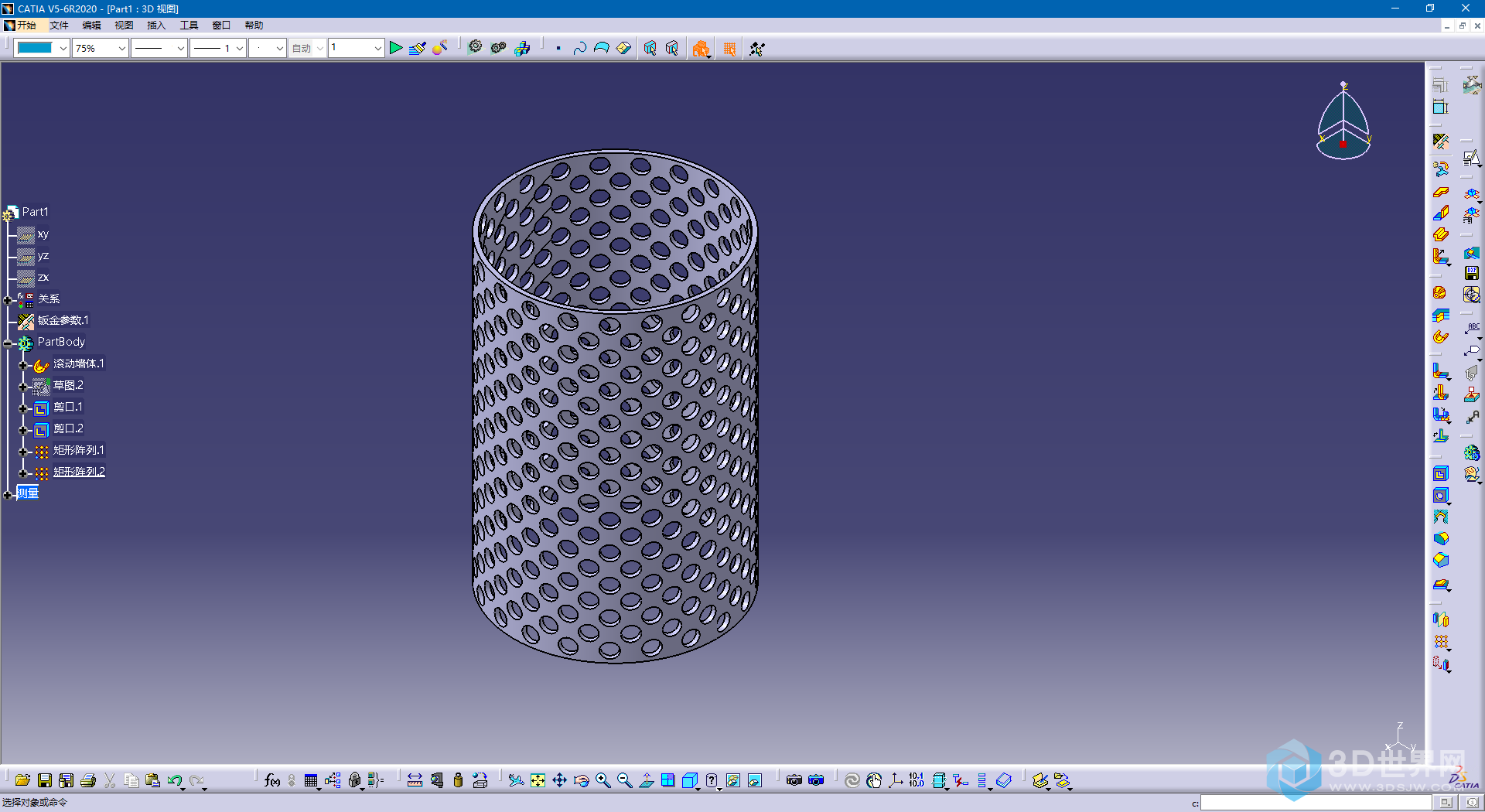This screenshot has width=1485, height=812.
Task: Select the yz plane in tree
Action: [43, 255]
